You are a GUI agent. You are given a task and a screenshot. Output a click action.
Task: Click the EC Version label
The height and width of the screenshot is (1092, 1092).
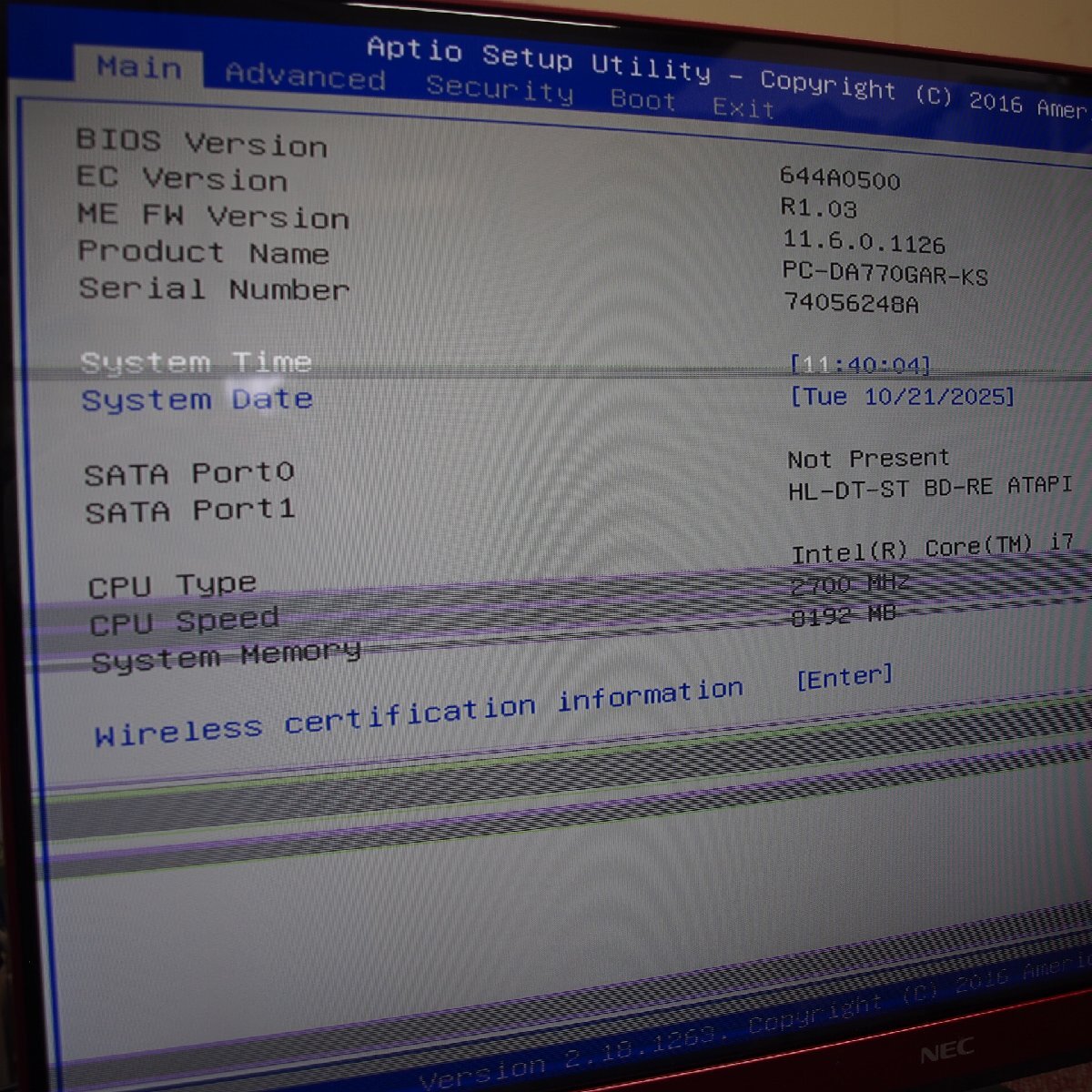click(x=181, y=177)
